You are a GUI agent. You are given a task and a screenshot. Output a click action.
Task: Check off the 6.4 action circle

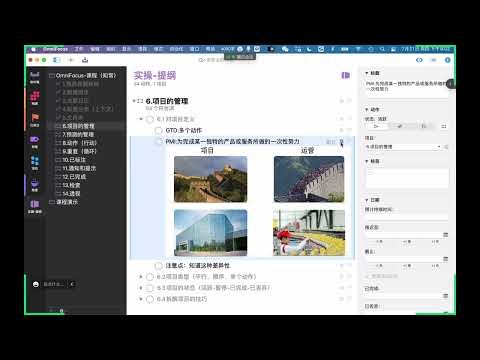pos(150,299)
